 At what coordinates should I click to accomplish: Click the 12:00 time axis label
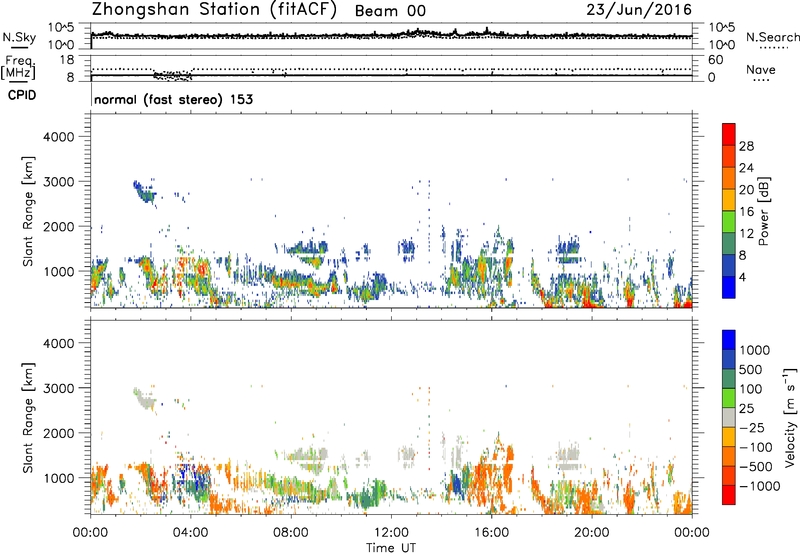391,533
